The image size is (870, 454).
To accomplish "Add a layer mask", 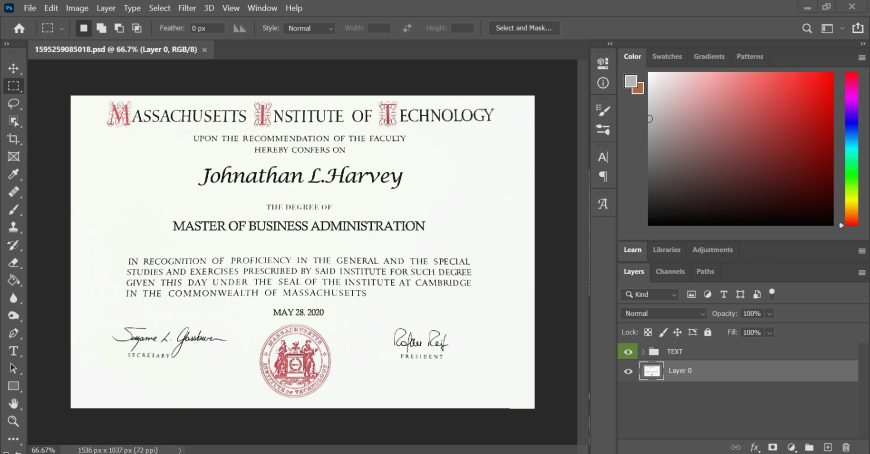I will pyautogui.click(x=772, y=447).
